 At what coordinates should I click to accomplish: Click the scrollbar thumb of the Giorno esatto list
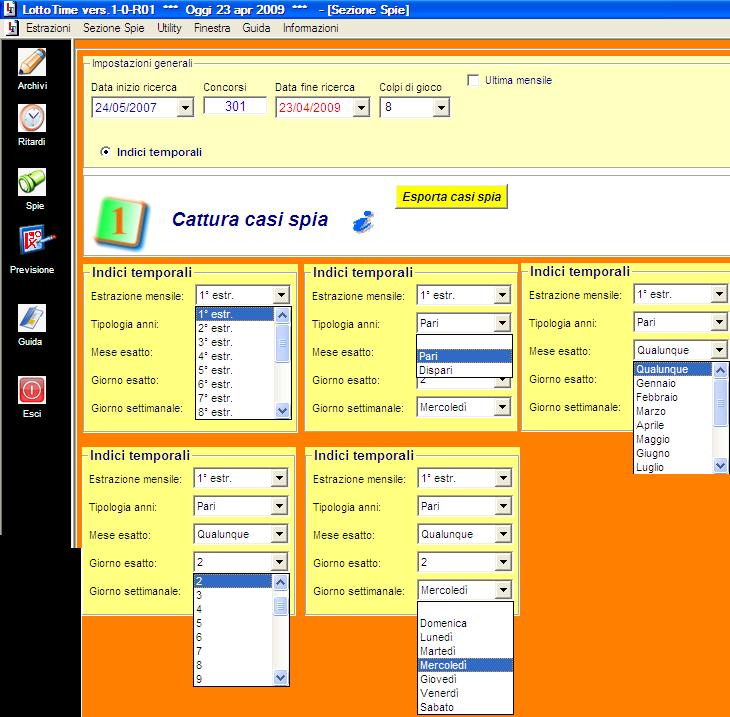coord(280,606)
